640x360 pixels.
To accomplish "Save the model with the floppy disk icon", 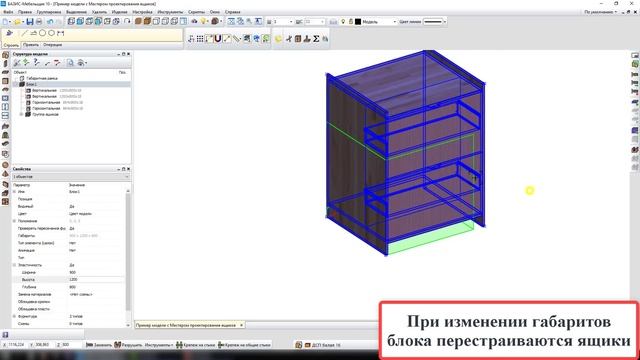I will (x=29, y=22).
